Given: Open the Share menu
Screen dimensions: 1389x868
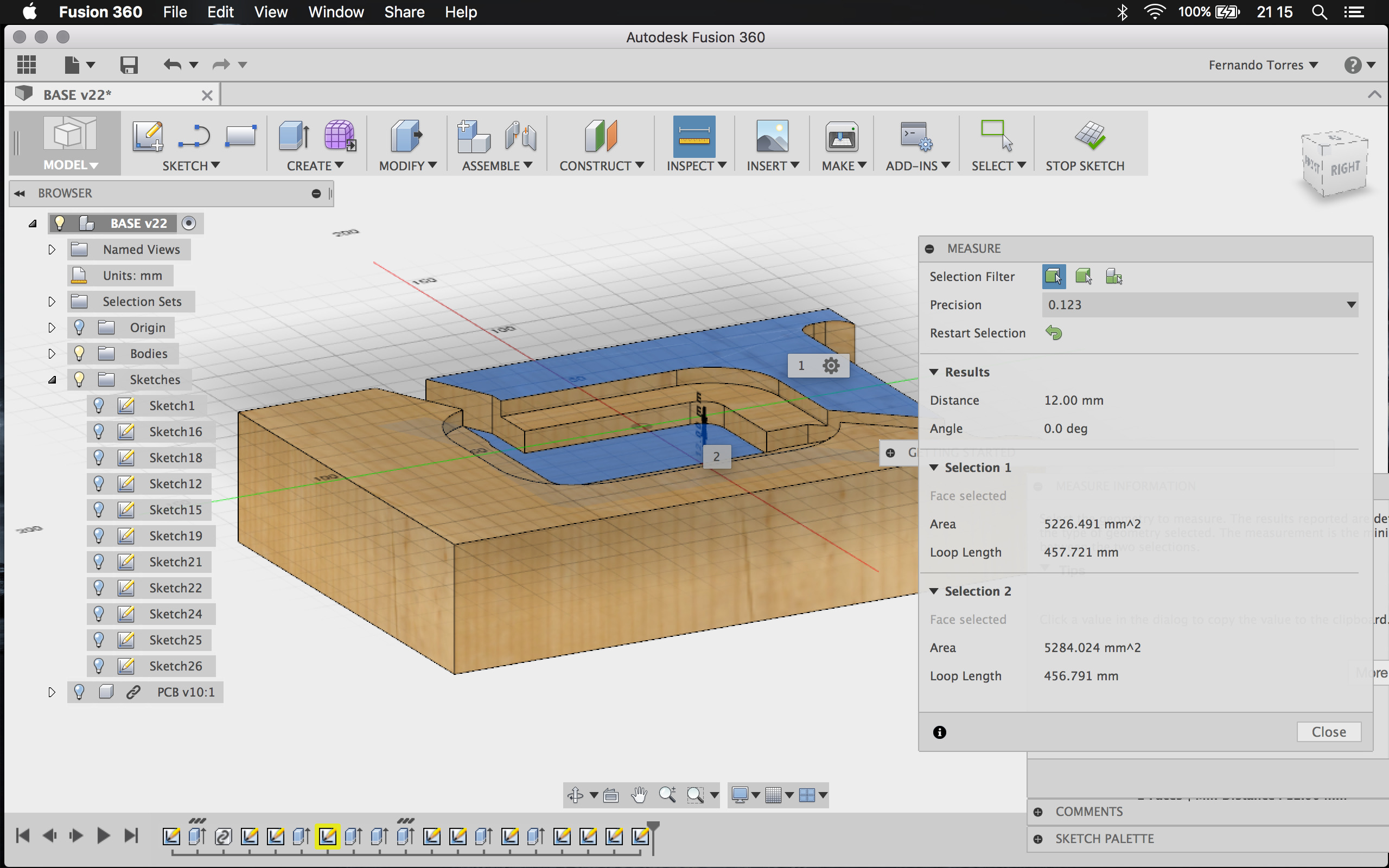Looking at the screenshot, I should (x=404, y=12).
